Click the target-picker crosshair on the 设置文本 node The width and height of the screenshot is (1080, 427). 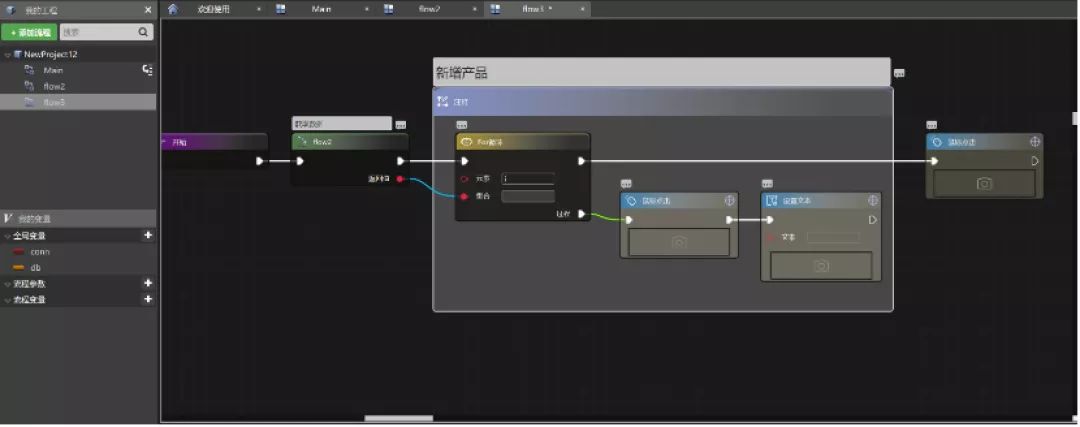coord(872,200)
